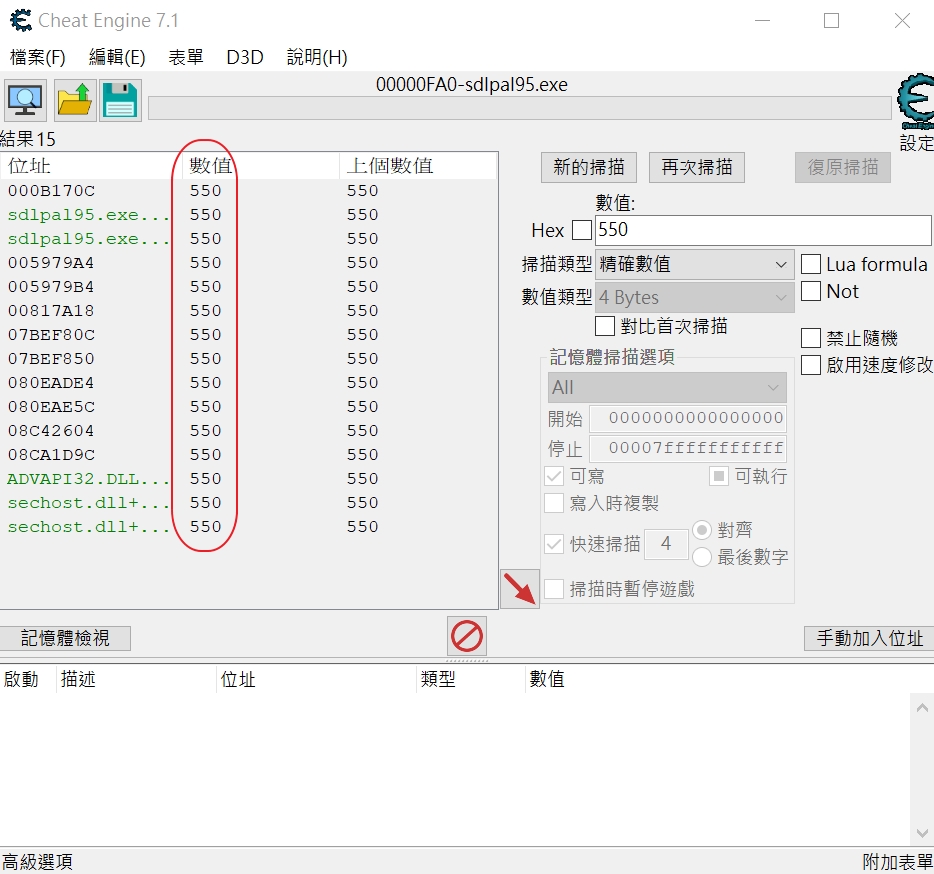Click 高級選項 in the status bar

[x=37, y=861]
